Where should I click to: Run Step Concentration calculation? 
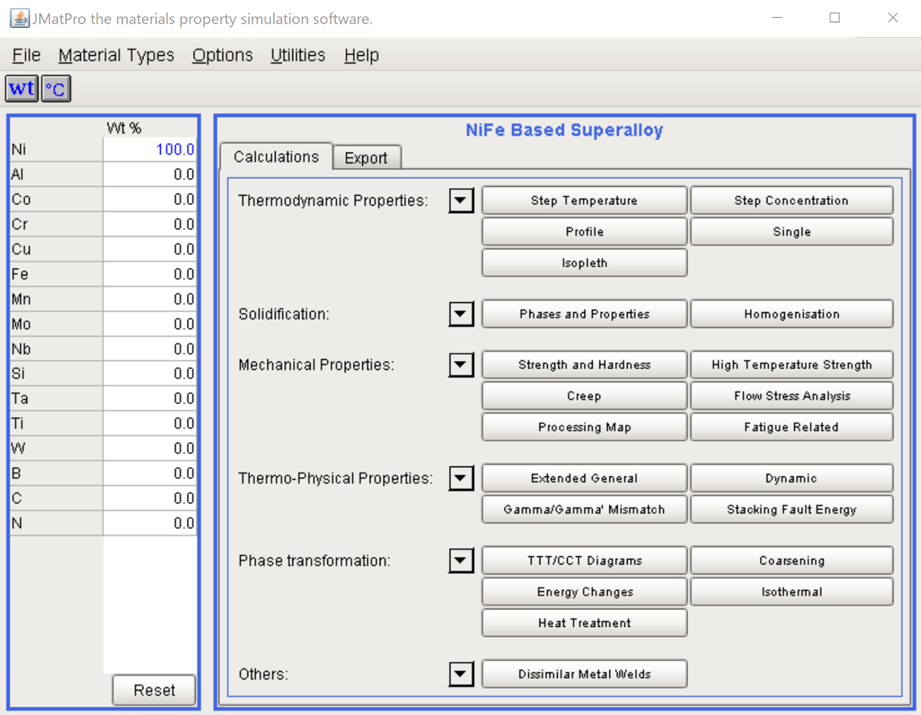point(792,200)
